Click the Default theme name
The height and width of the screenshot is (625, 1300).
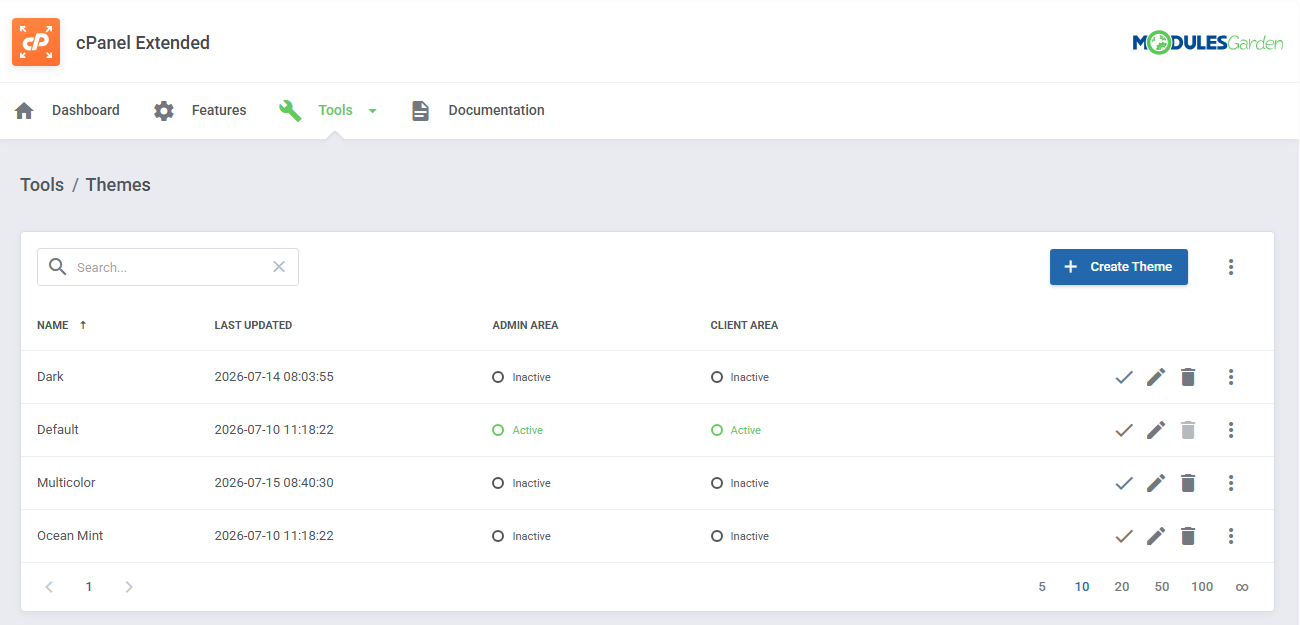tap(58, 430)
